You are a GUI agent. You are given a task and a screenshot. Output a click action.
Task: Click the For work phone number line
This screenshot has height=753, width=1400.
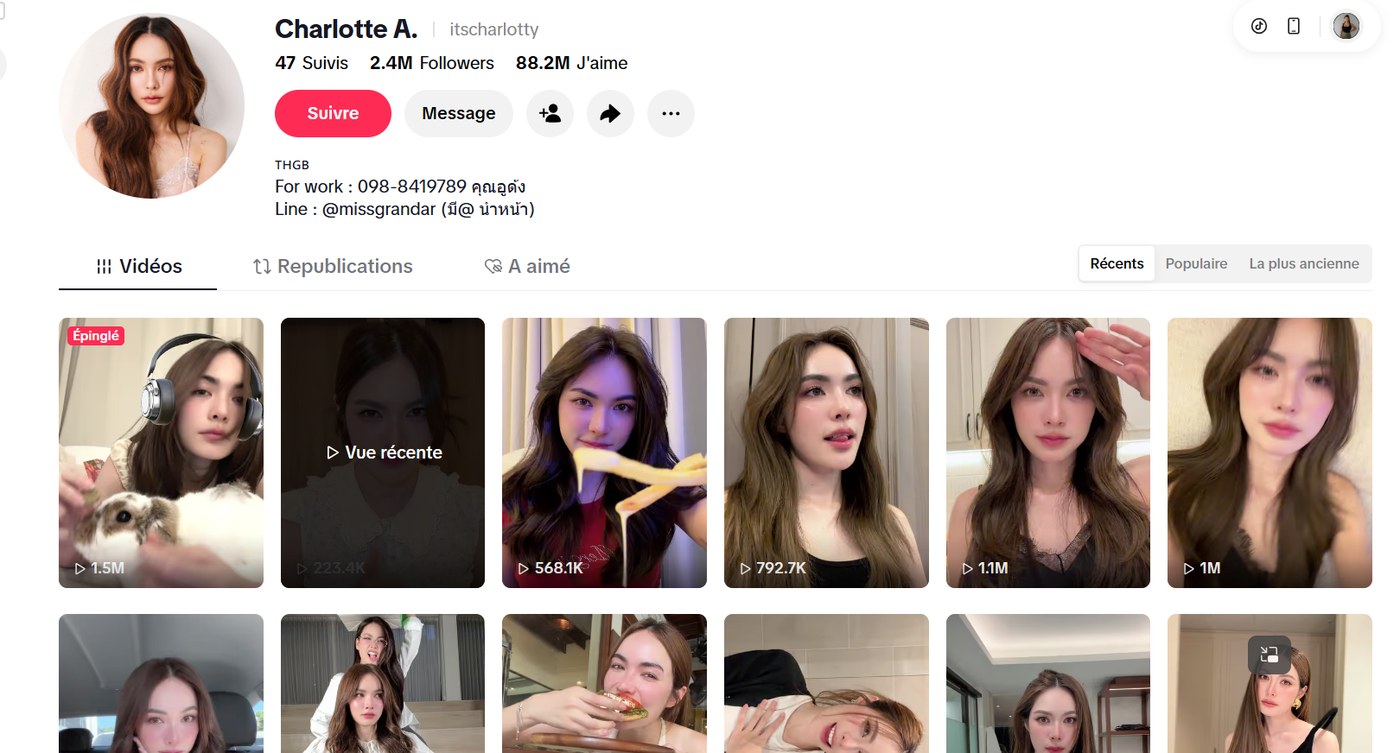click(400, 187)
